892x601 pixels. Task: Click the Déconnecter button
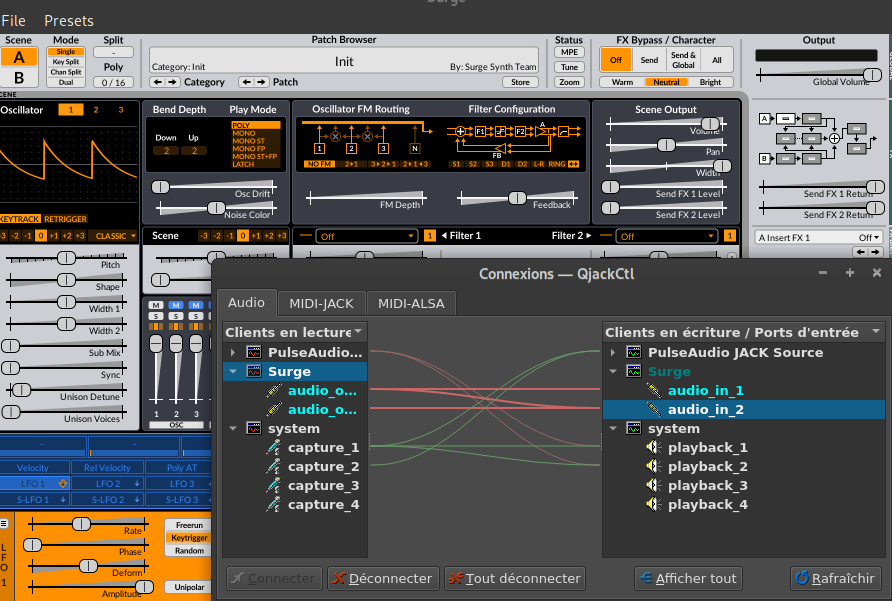click(383, 578)
